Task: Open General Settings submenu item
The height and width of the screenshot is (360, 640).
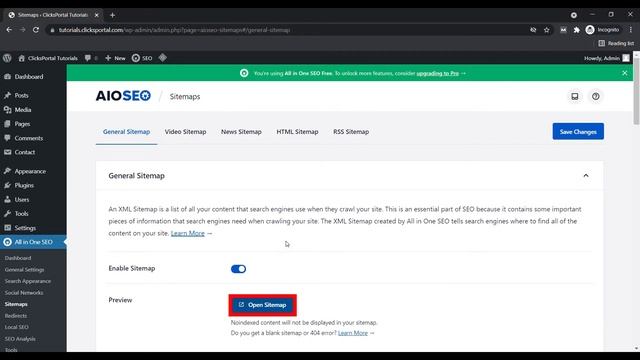Action: click(x=24, y=269)
